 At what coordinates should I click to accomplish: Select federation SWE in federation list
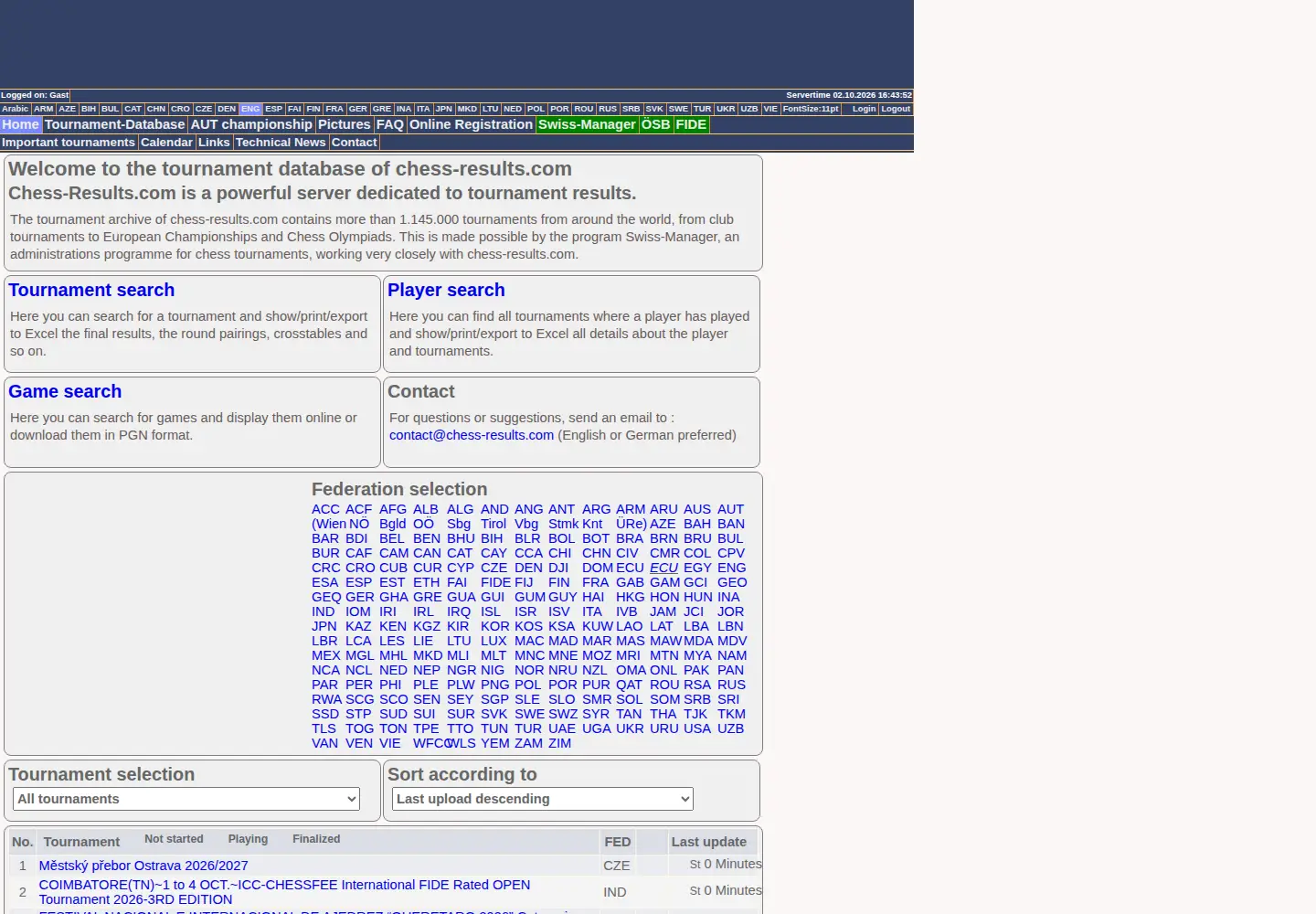(529, 714)
